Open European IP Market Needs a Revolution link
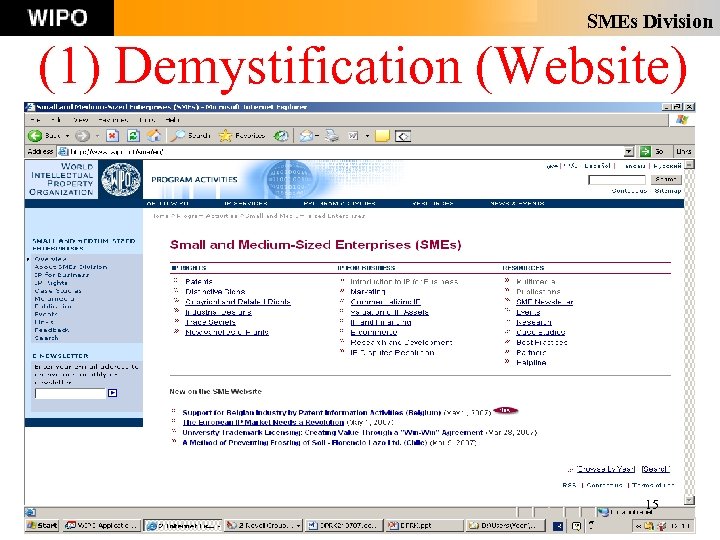Image resolution: width=720 pixels, height=540 pixels. pyautogui.click(x=263, y=422)
